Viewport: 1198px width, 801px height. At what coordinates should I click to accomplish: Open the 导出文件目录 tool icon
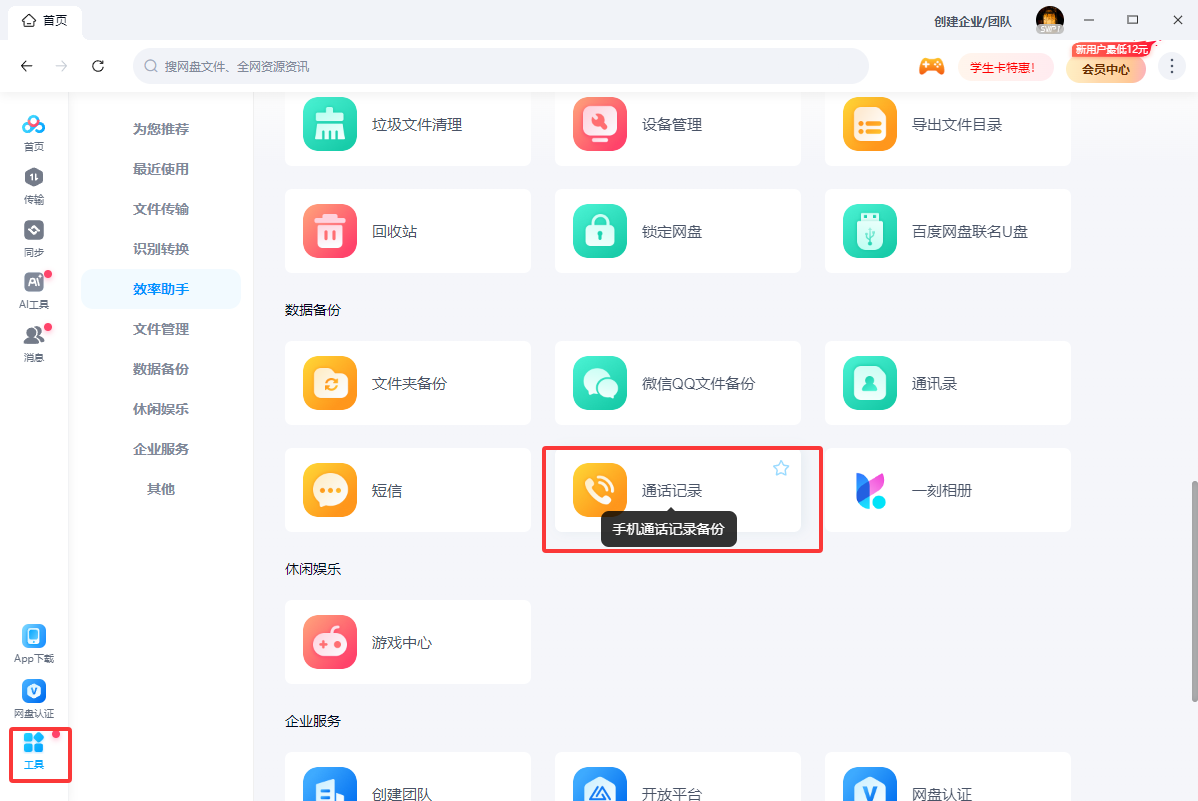(x=869, y=124)
